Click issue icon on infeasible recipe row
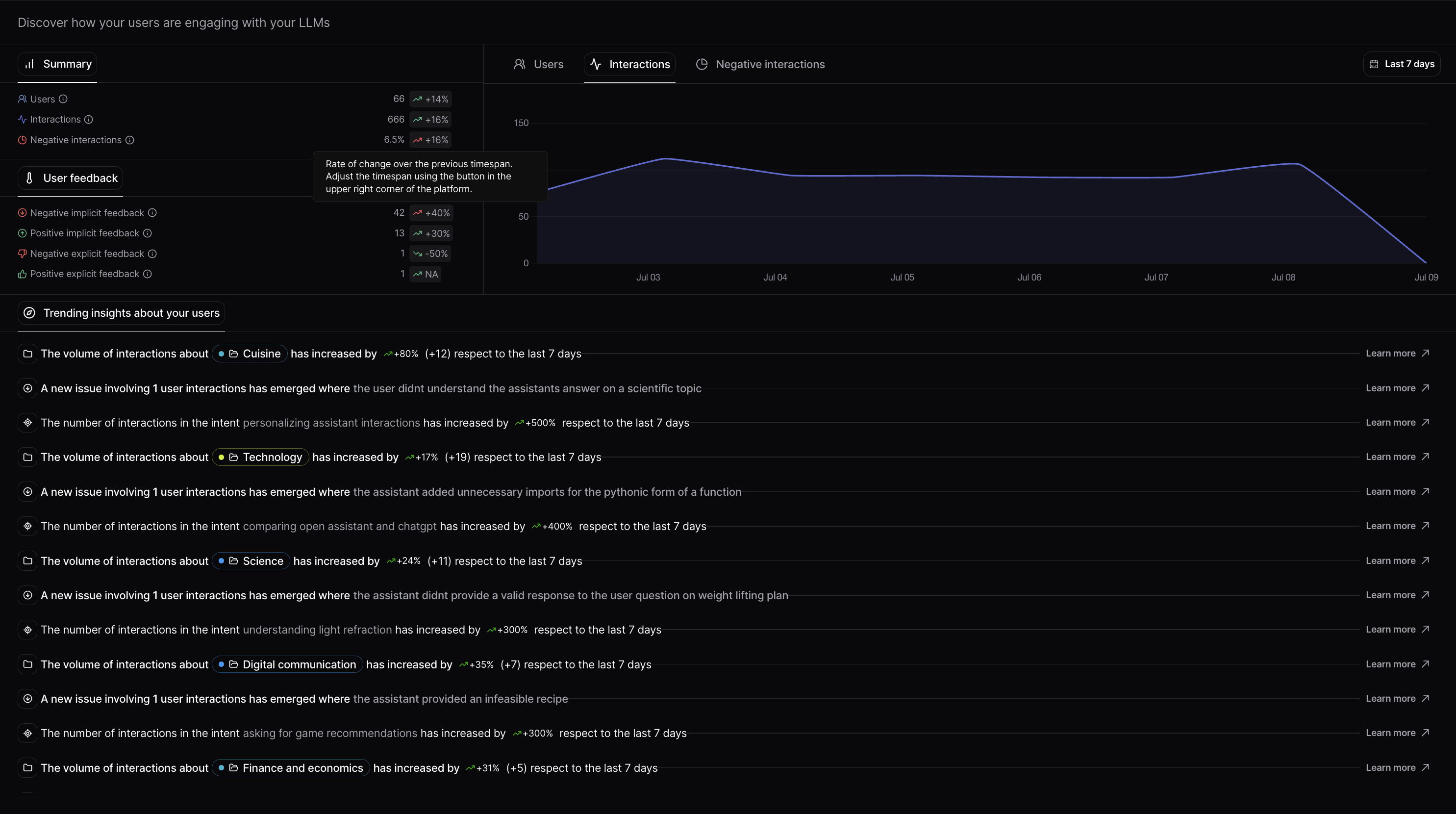This screenshot has width=1456, height=814. (x=27, y=699)
